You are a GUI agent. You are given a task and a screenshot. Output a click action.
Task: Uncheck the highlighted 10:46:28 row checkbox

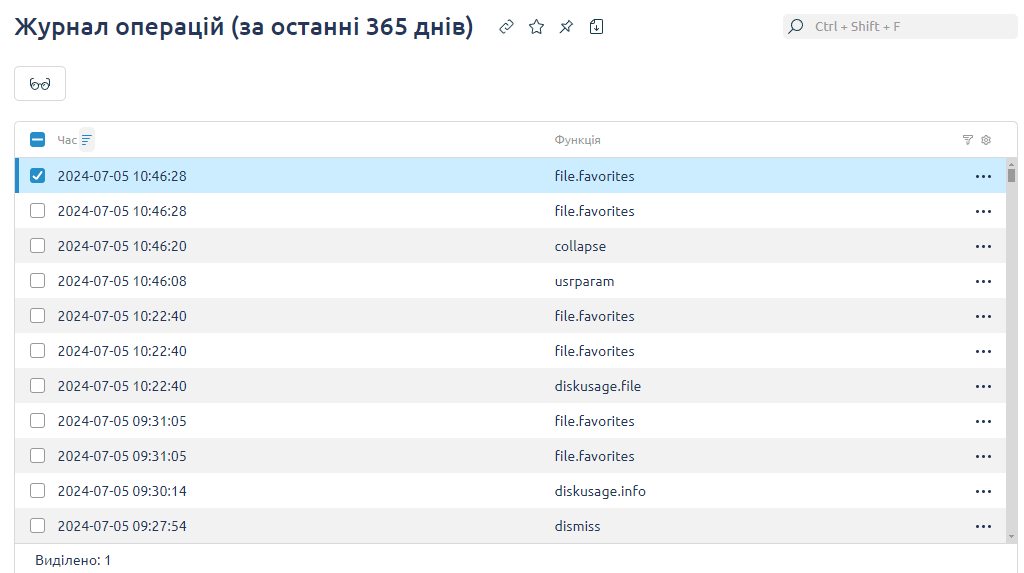coord(37,176)
